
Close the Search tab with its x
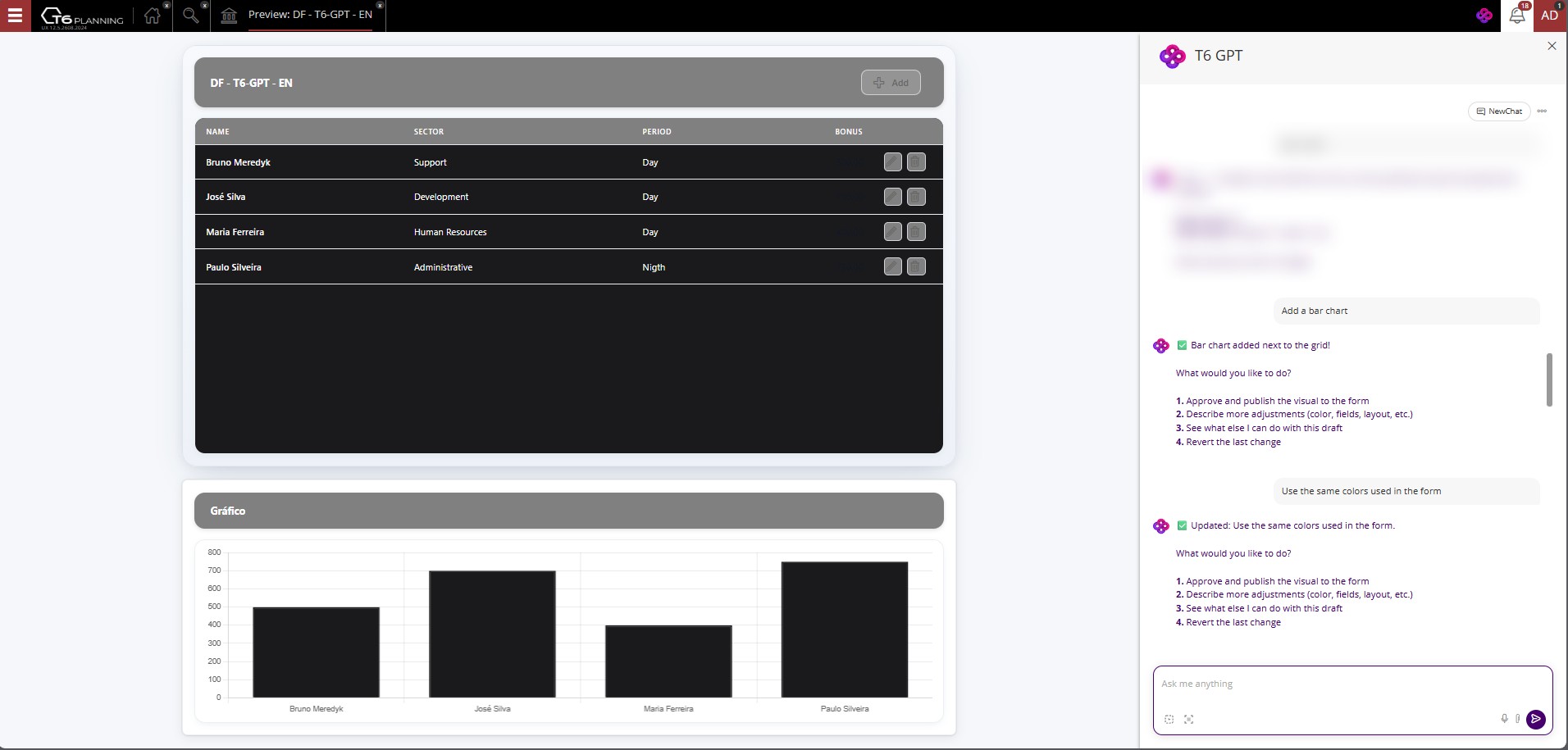204,5
